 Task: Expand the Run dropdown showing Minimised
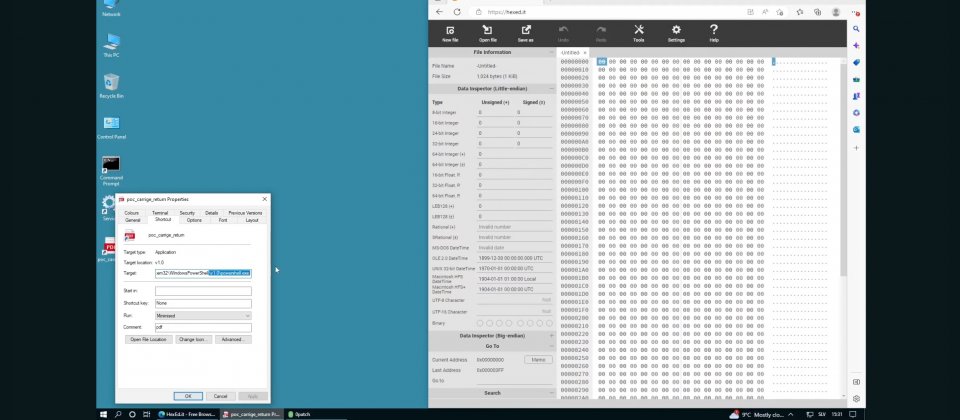(203, 315)
